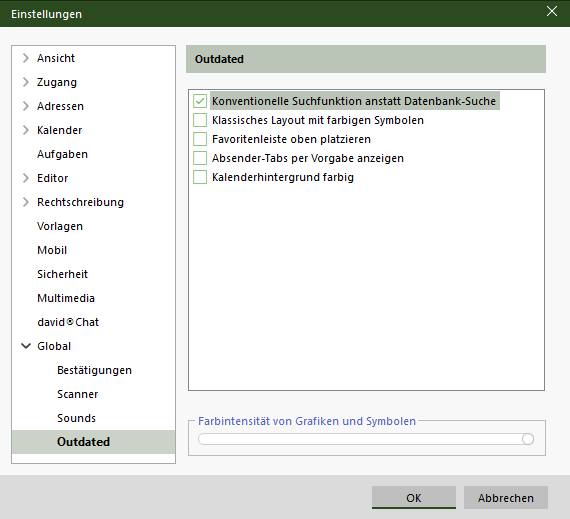Uncheck Konventionelle Suchfunktion anstatt Datenbank-Suche
The width and height of the screenshot is (570, 519).
point(200,101)
